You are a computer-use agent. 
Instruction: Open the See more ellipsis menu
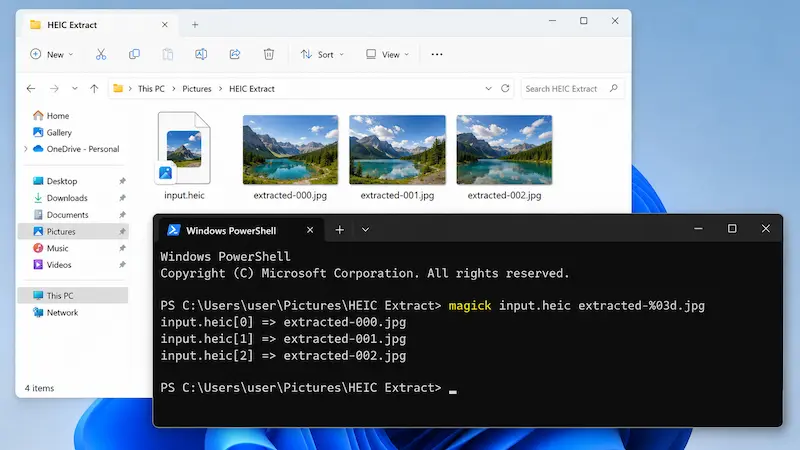(437, 54)
